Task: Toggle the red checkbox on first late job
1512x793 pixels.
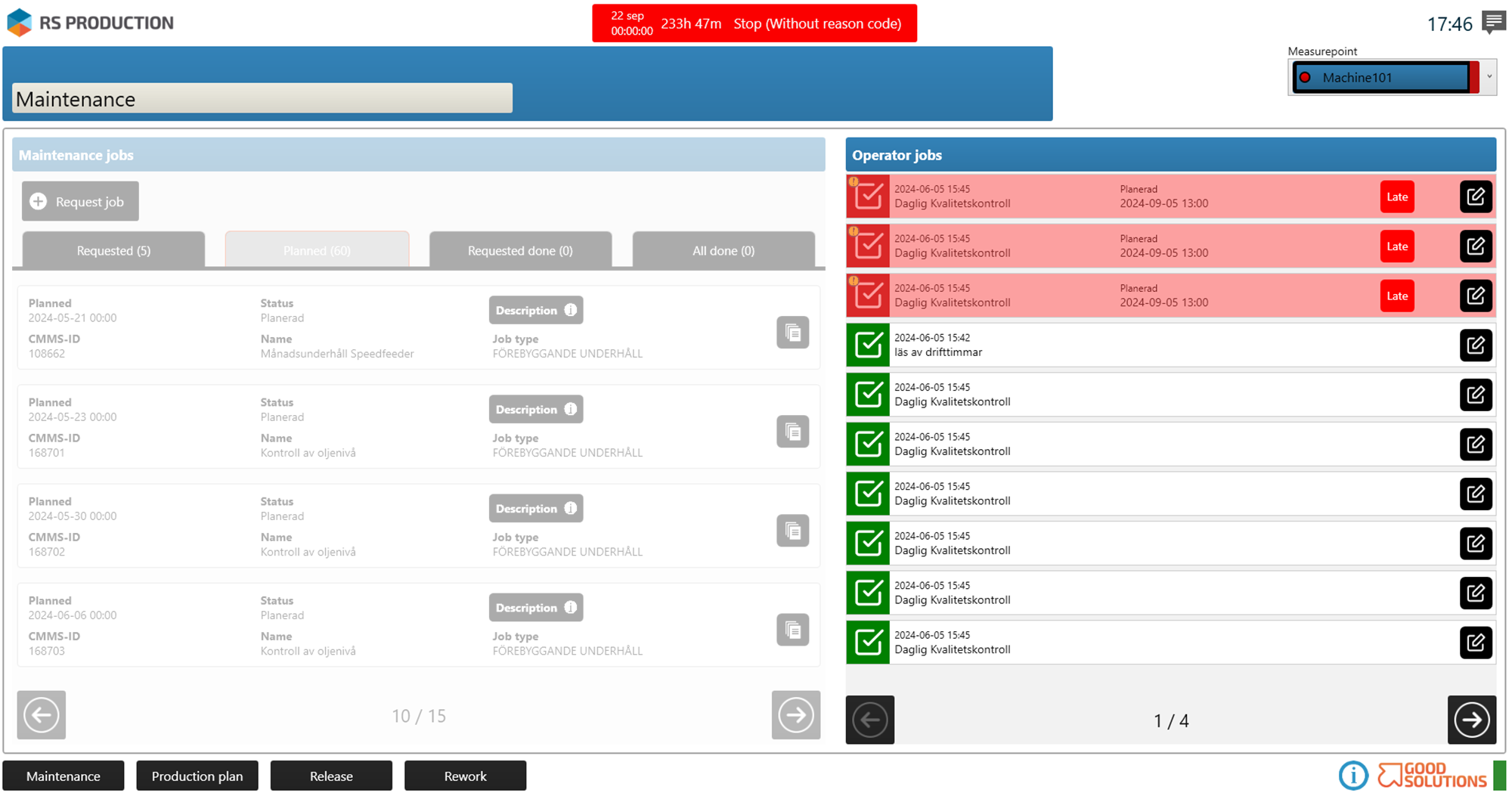Action: pos(868,197)
